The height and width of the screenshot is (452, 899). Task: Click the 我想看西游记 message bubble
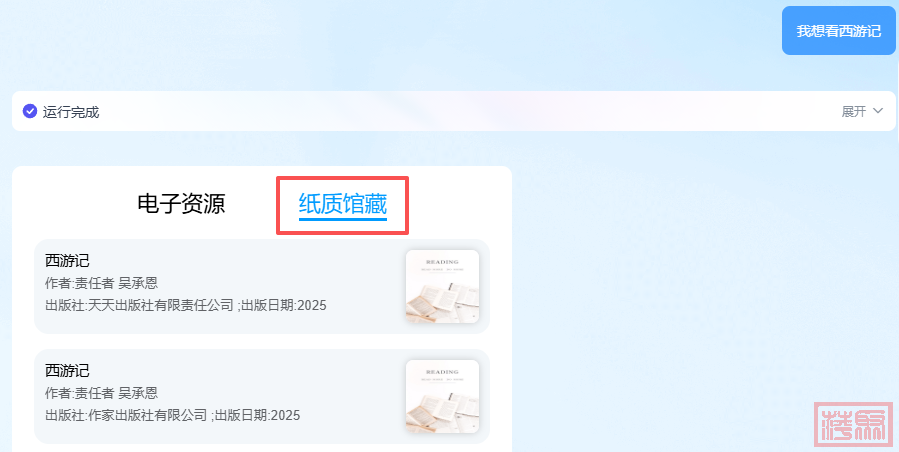(x=839, y=31)
